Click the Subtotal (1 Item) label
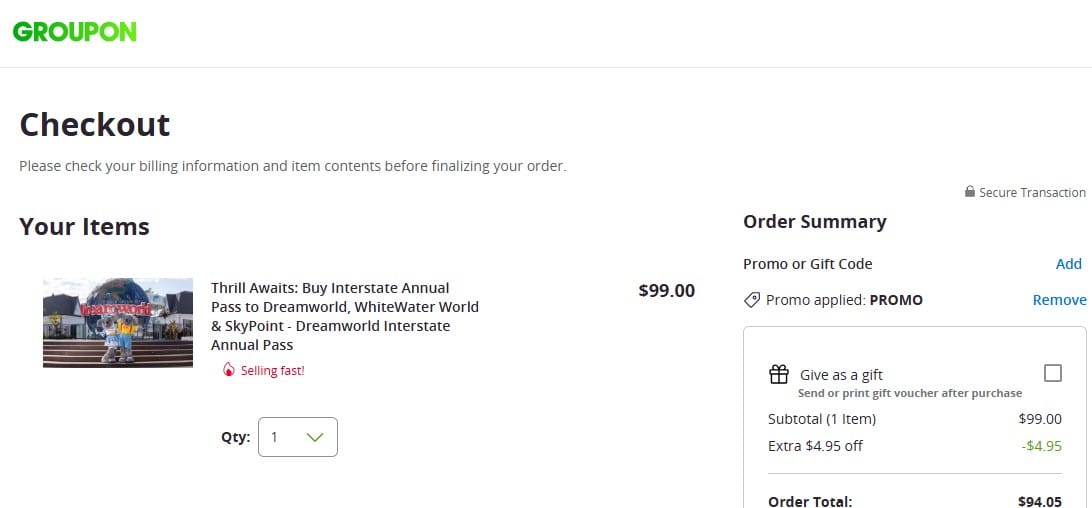 pos(822,419)
